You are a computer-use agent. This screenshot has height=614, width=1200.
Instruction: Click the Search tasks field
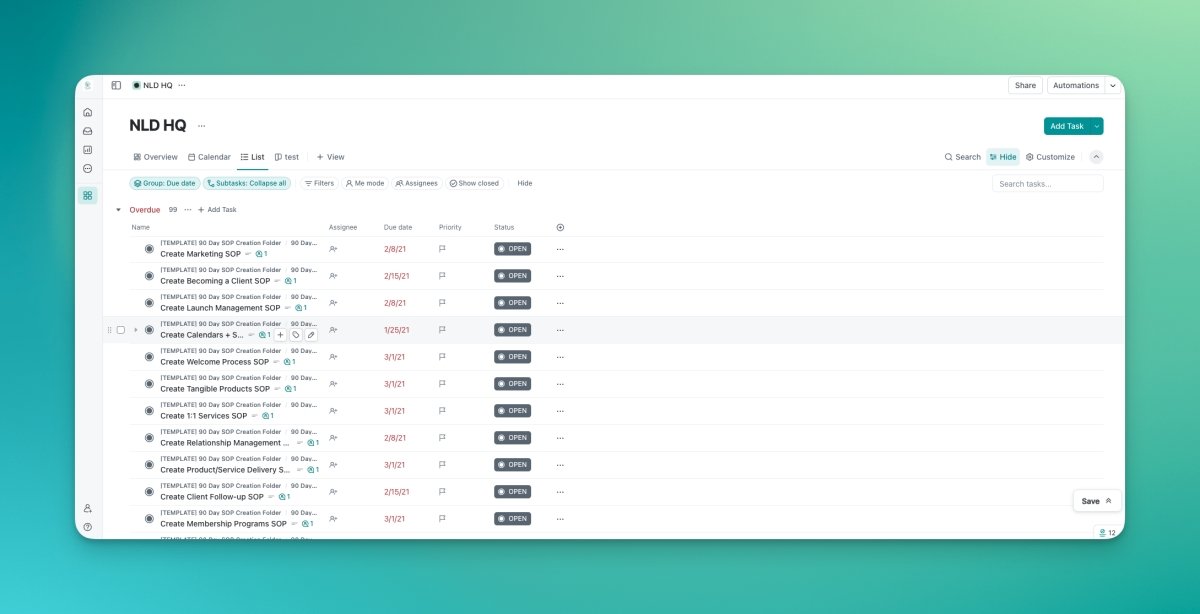click(x=1046, y=183)
